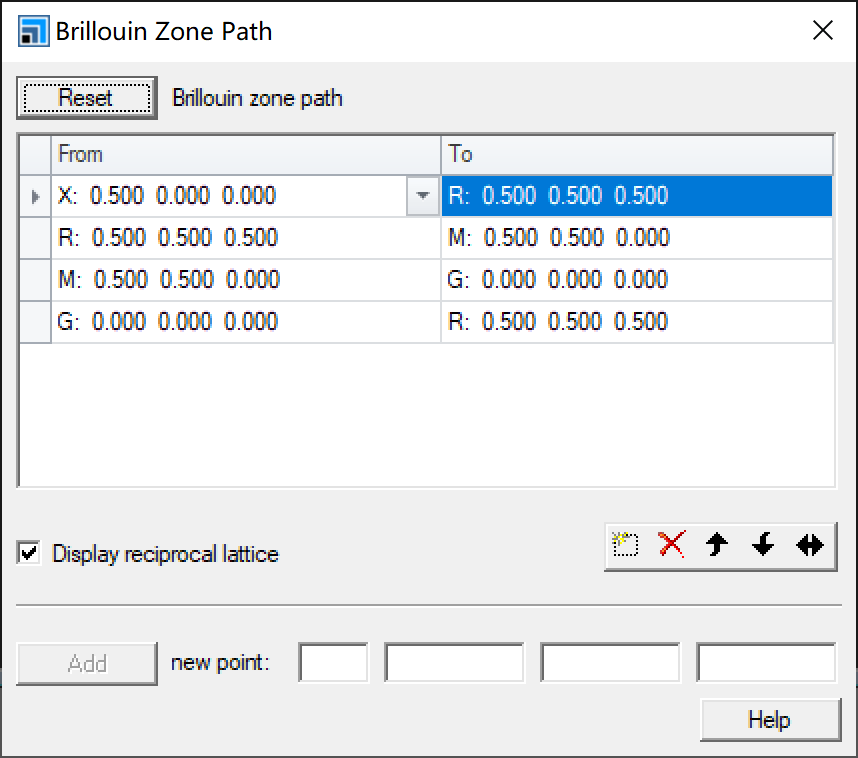Select To cell G: 0.000 0.000 0.000
This screenshot has width=858, height=758.
636,280
